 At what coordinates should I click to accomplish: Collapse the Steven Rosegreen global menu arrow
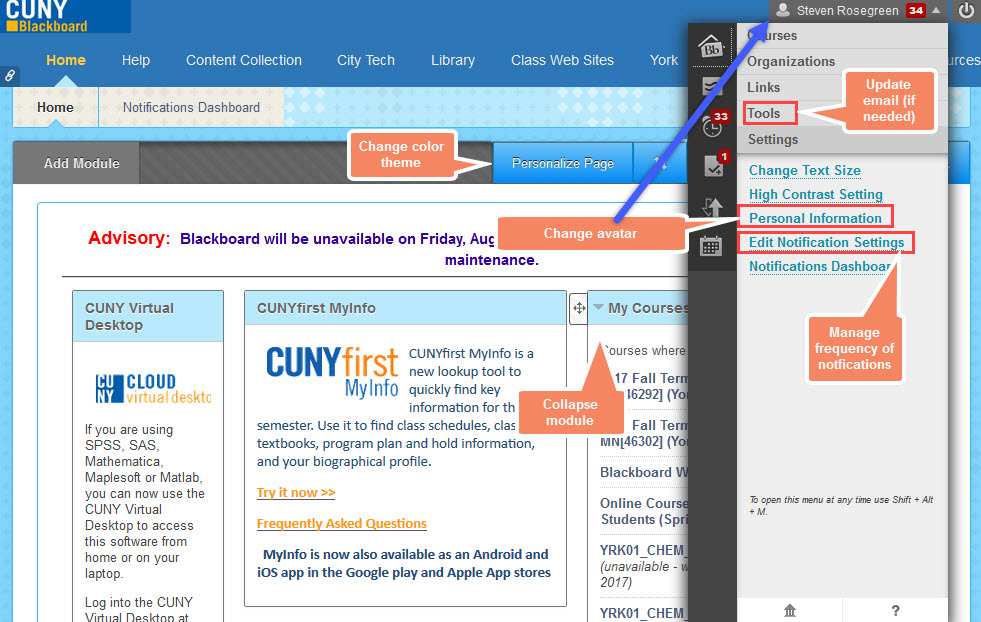click(x=936, y=10)
